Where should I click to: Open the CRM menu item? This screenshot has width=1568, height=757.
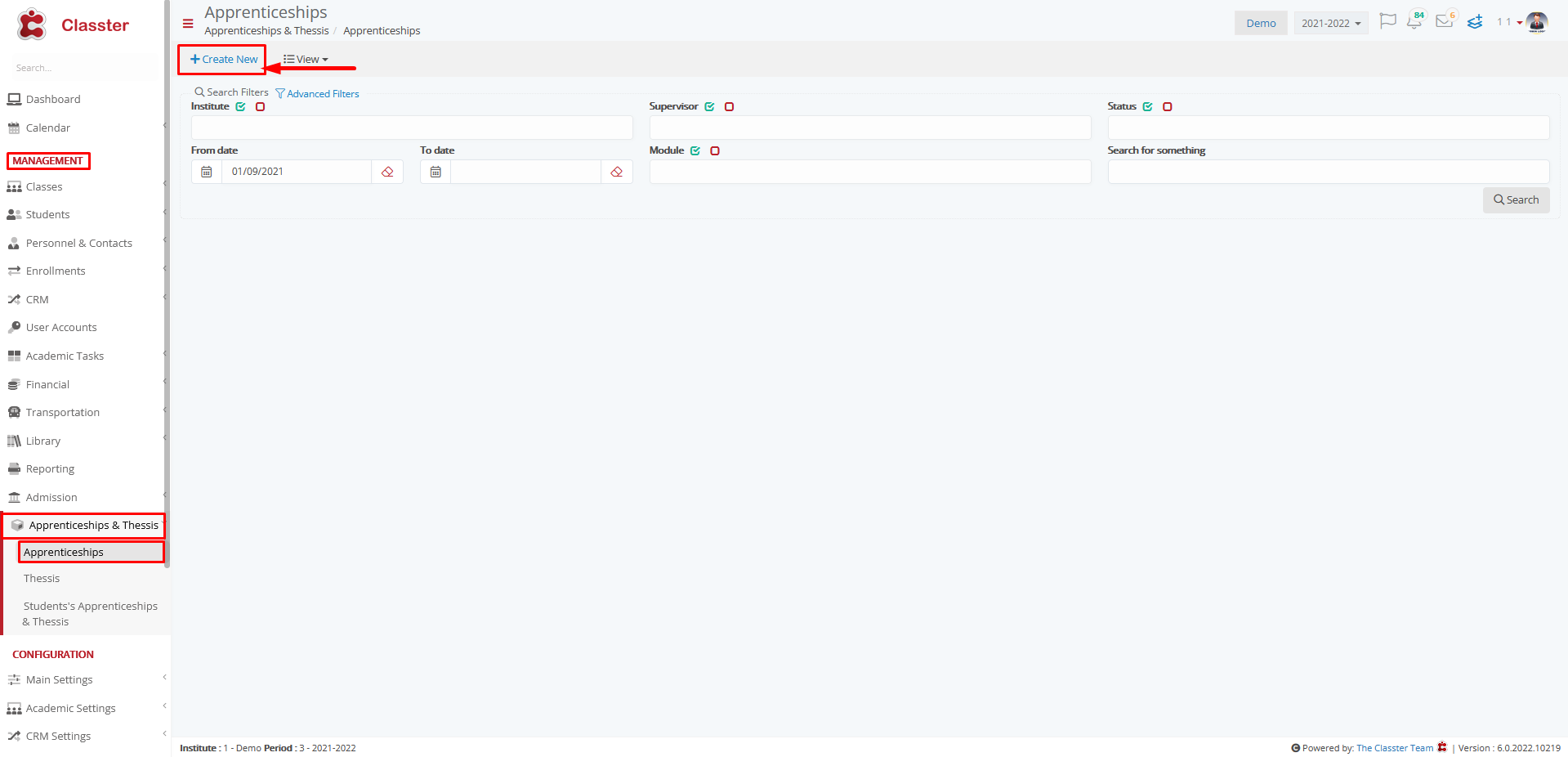tap(37, 299)
